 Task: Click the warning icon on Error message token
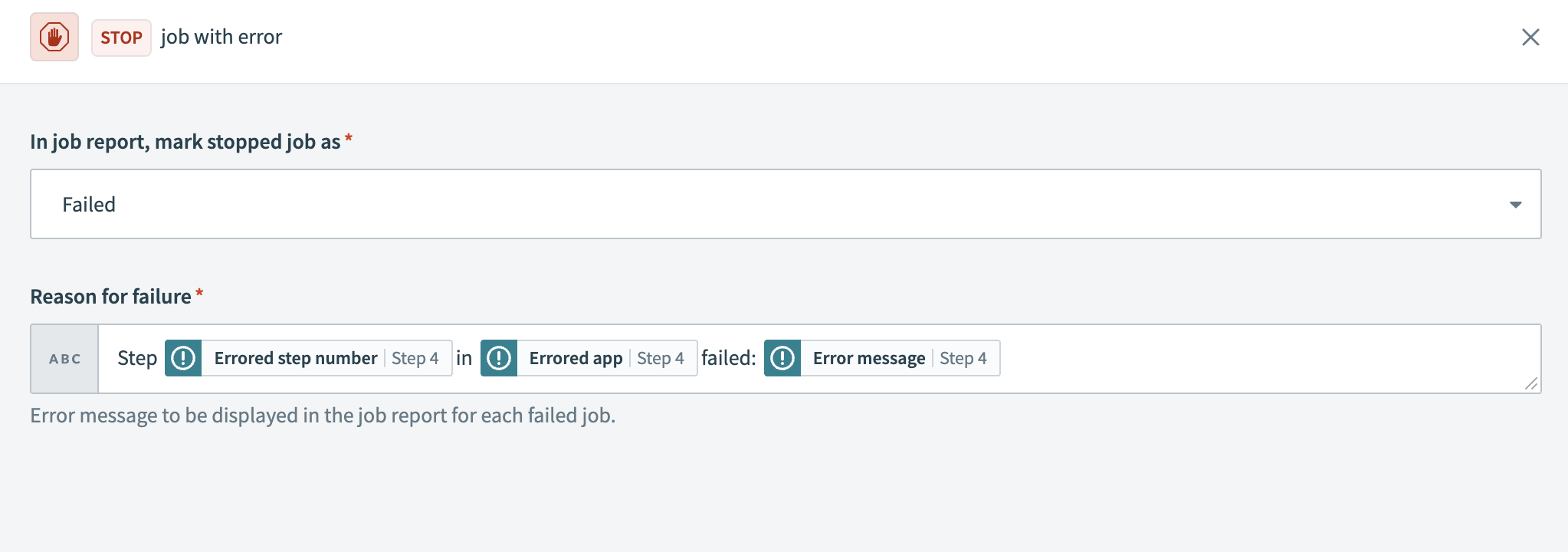coord(782,357)
